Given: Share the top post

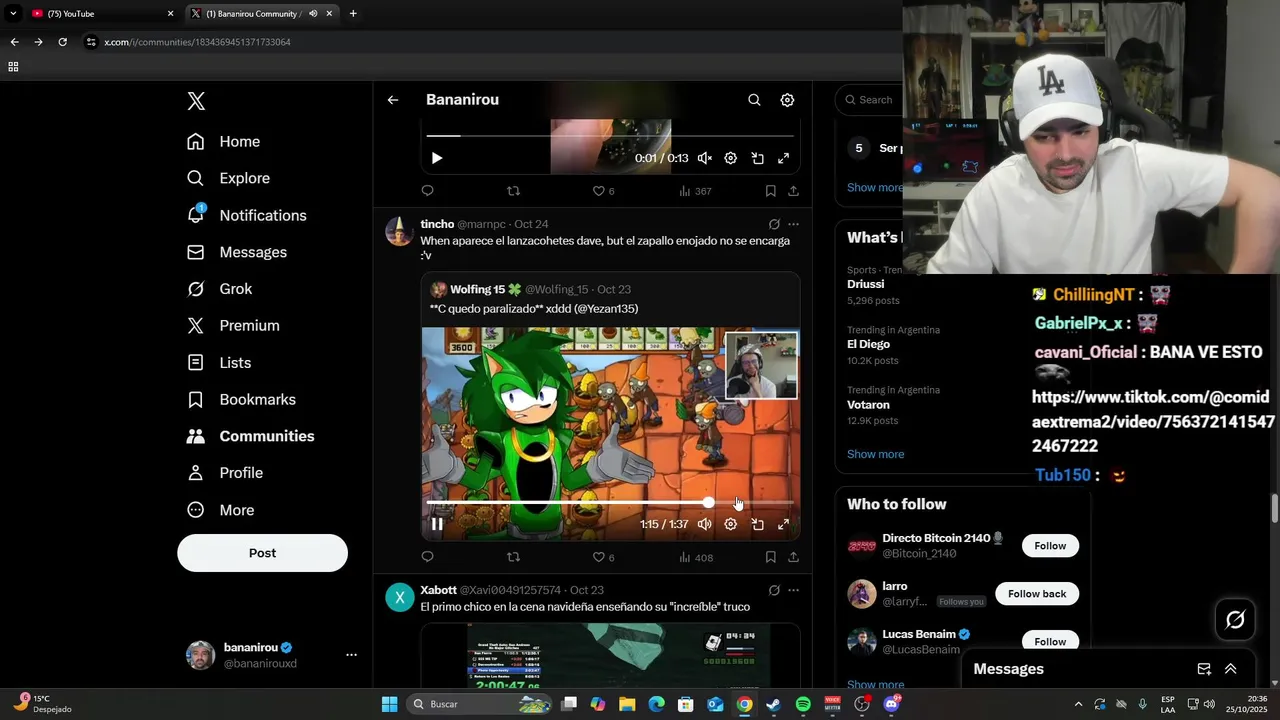Looking at the screenshot, I should click(x=793, y=191).
